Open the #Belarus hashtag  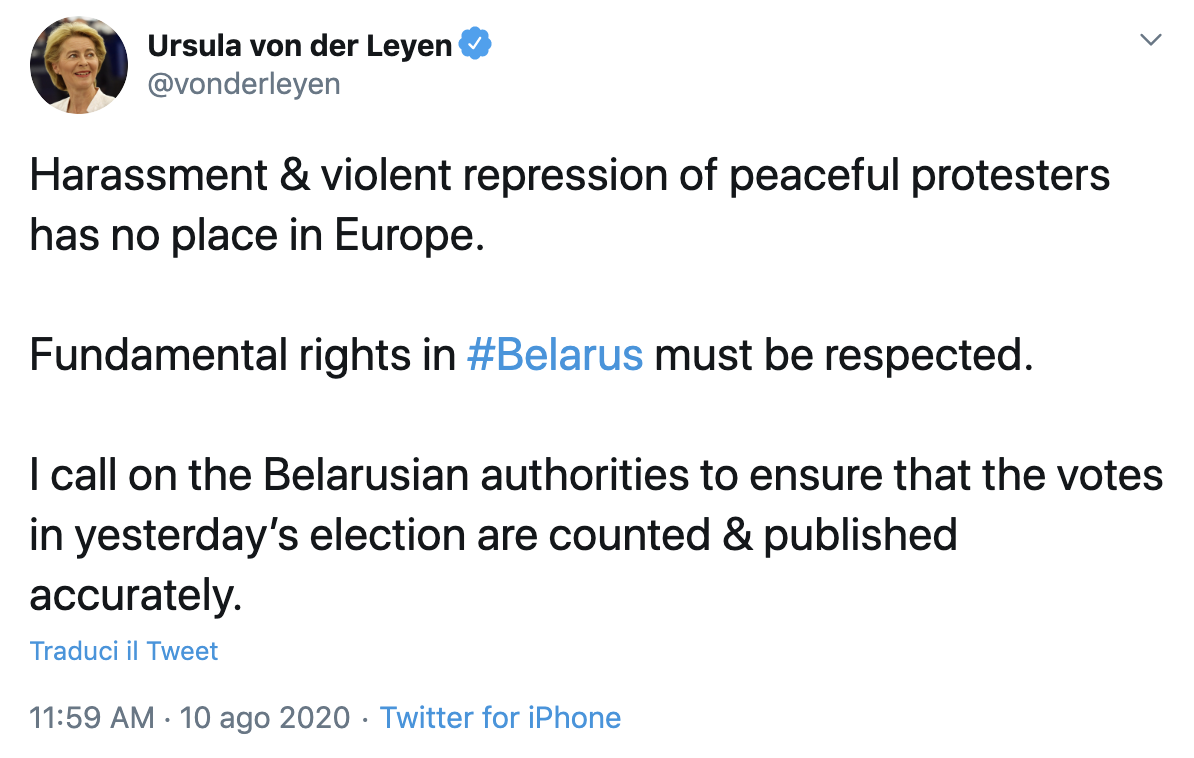tap(555, 355)
